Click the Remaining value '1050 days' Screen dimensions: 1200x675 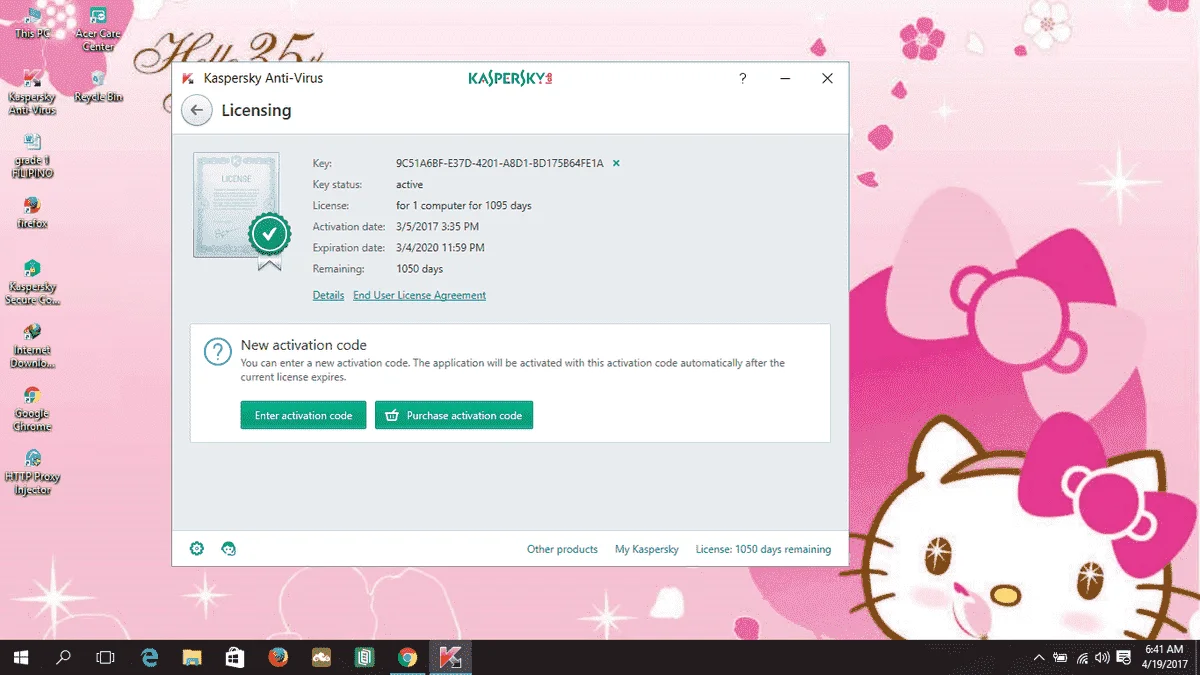click(419, 269)
